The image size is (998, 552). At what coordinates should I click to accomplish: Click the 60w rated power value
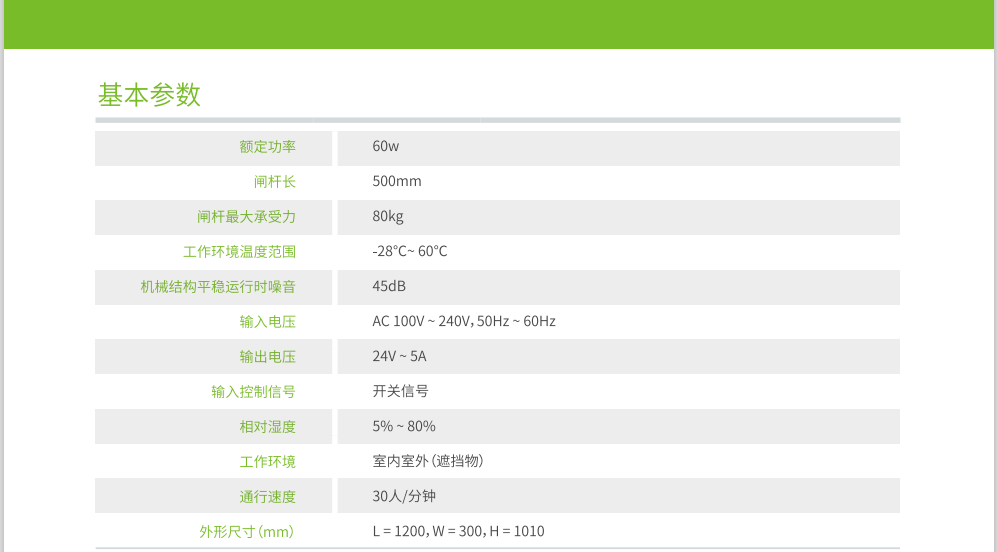pos(386,147)
